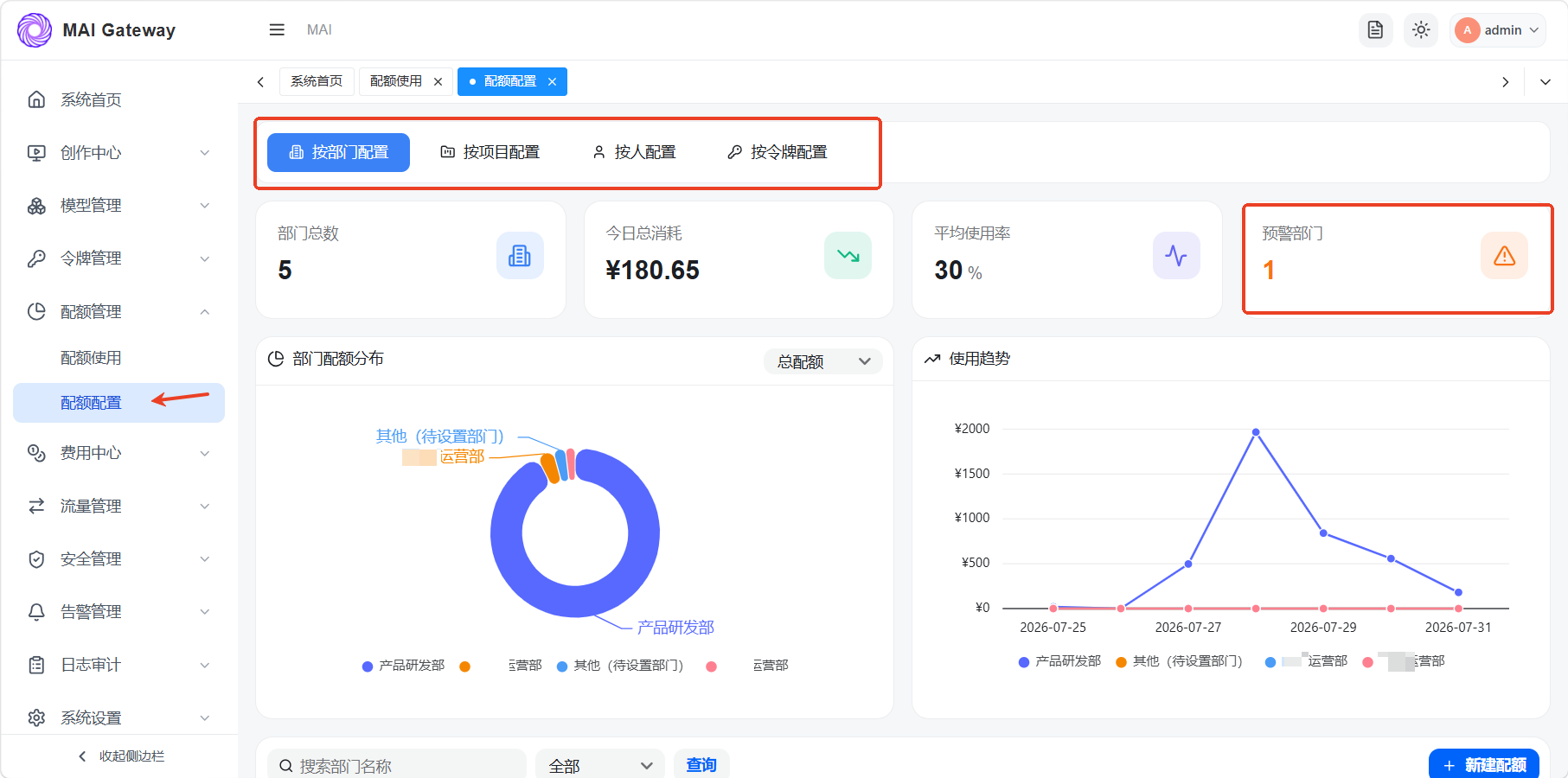Click the 预警部门 warning triangle icon

[x=1505, y=256]
